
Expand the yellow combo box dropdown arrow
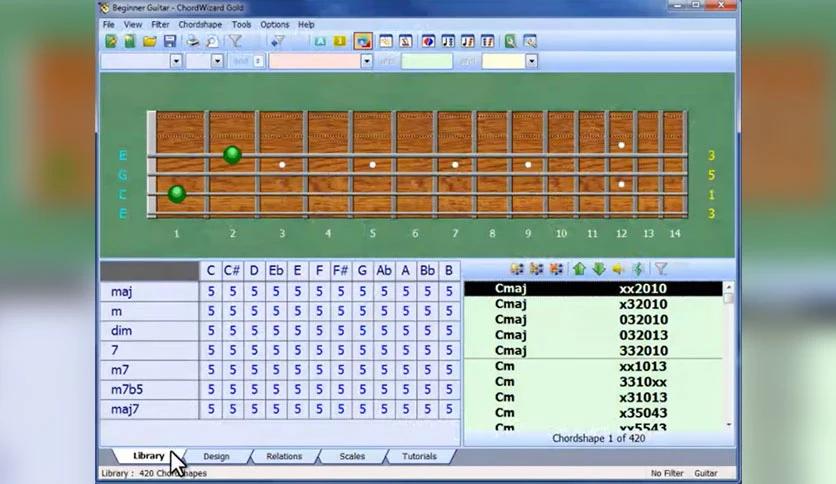click(531, 61)
